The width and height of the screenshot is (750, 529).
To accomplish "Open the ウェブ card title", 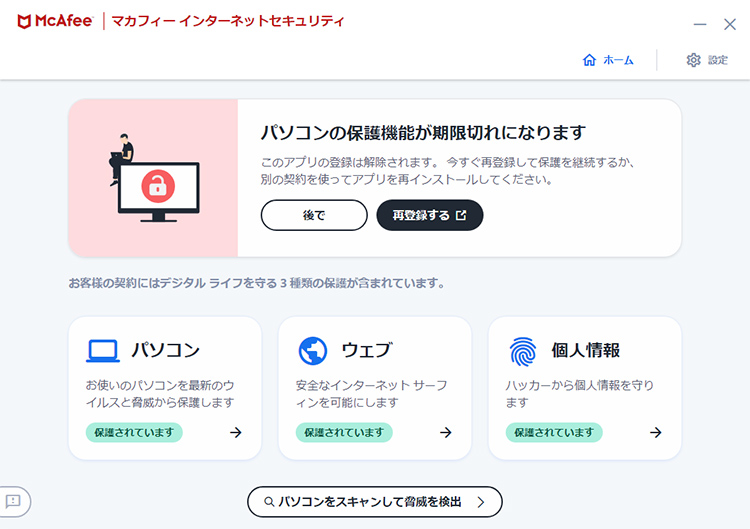I will 367,350.
